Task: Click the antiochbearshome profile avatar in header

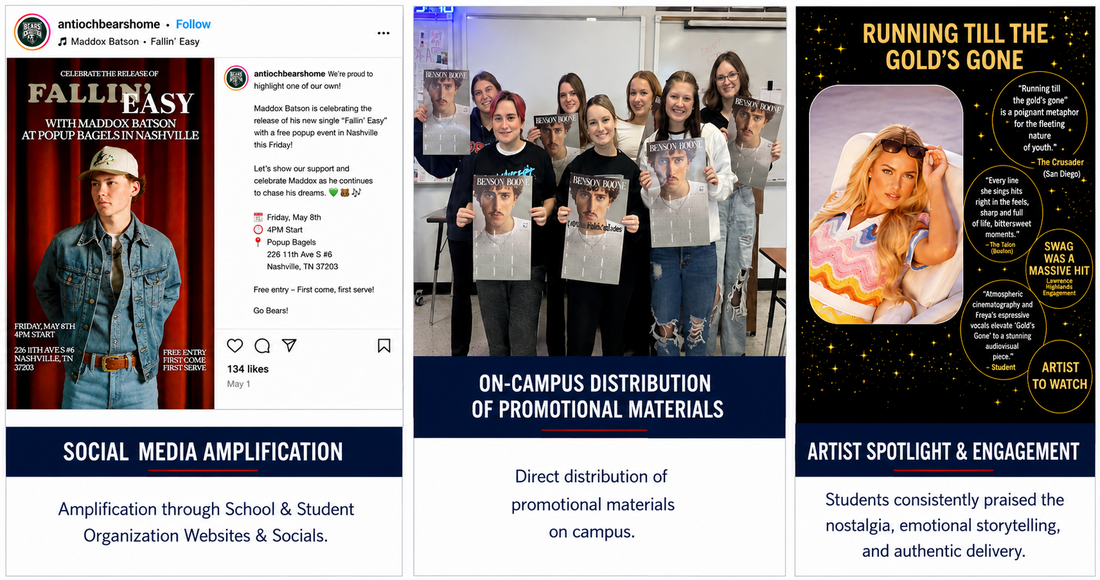Action: click(32, 32)
